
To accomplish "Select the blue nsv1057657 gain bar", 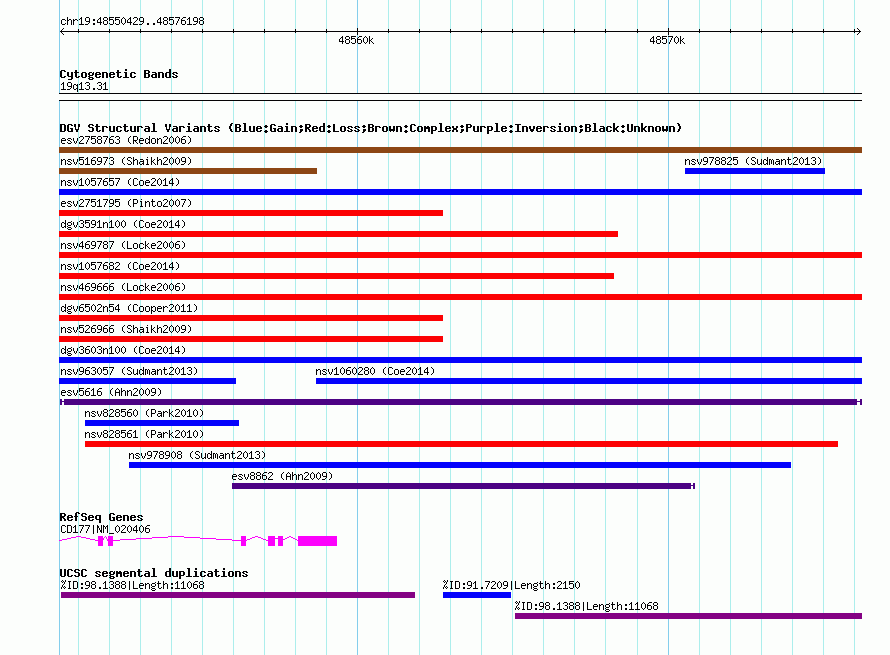I will (460, 192).
